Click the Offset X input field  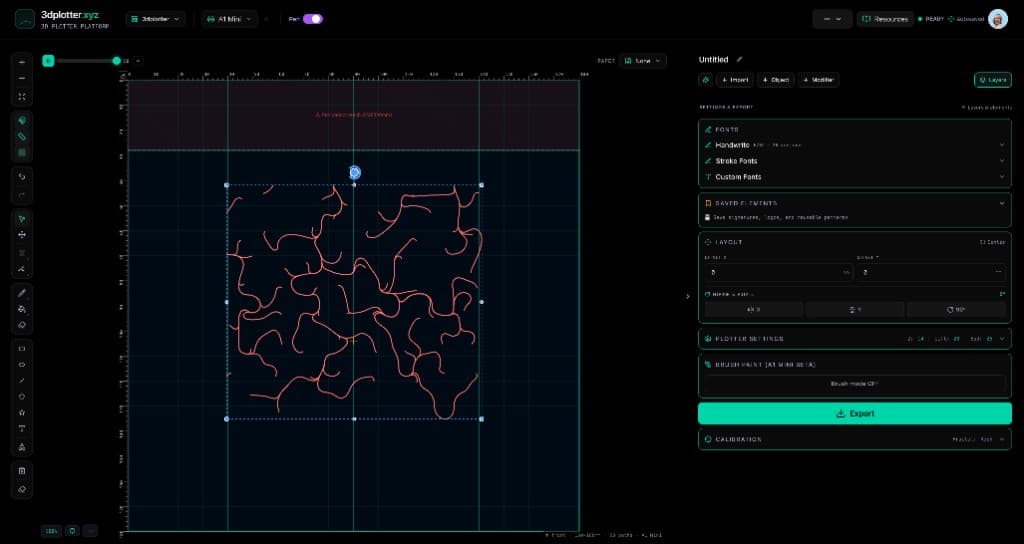(x=778, y=272)
